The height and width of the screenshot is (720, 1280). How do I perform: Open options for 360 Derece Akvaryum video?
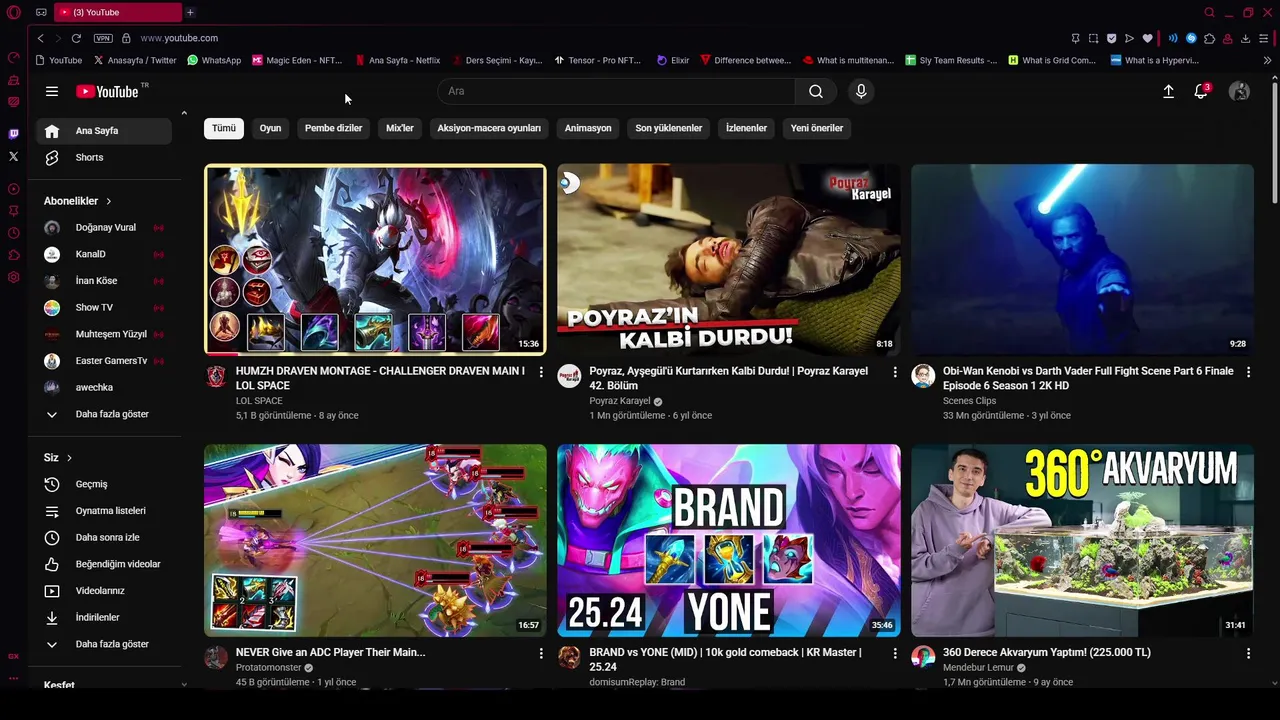tap(1248, 653)
